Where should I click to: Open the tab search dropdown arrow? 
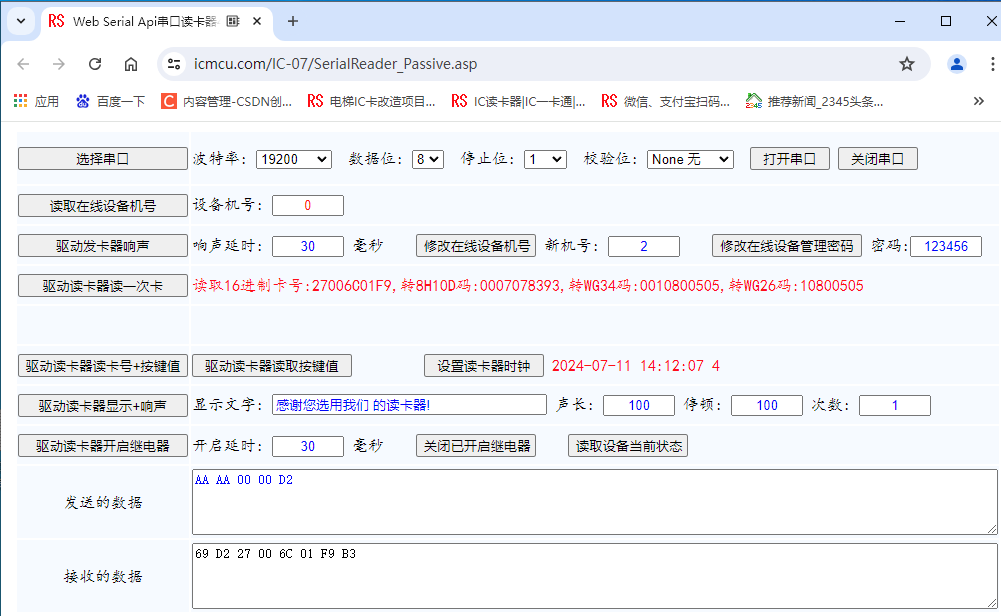pos(20,21)
